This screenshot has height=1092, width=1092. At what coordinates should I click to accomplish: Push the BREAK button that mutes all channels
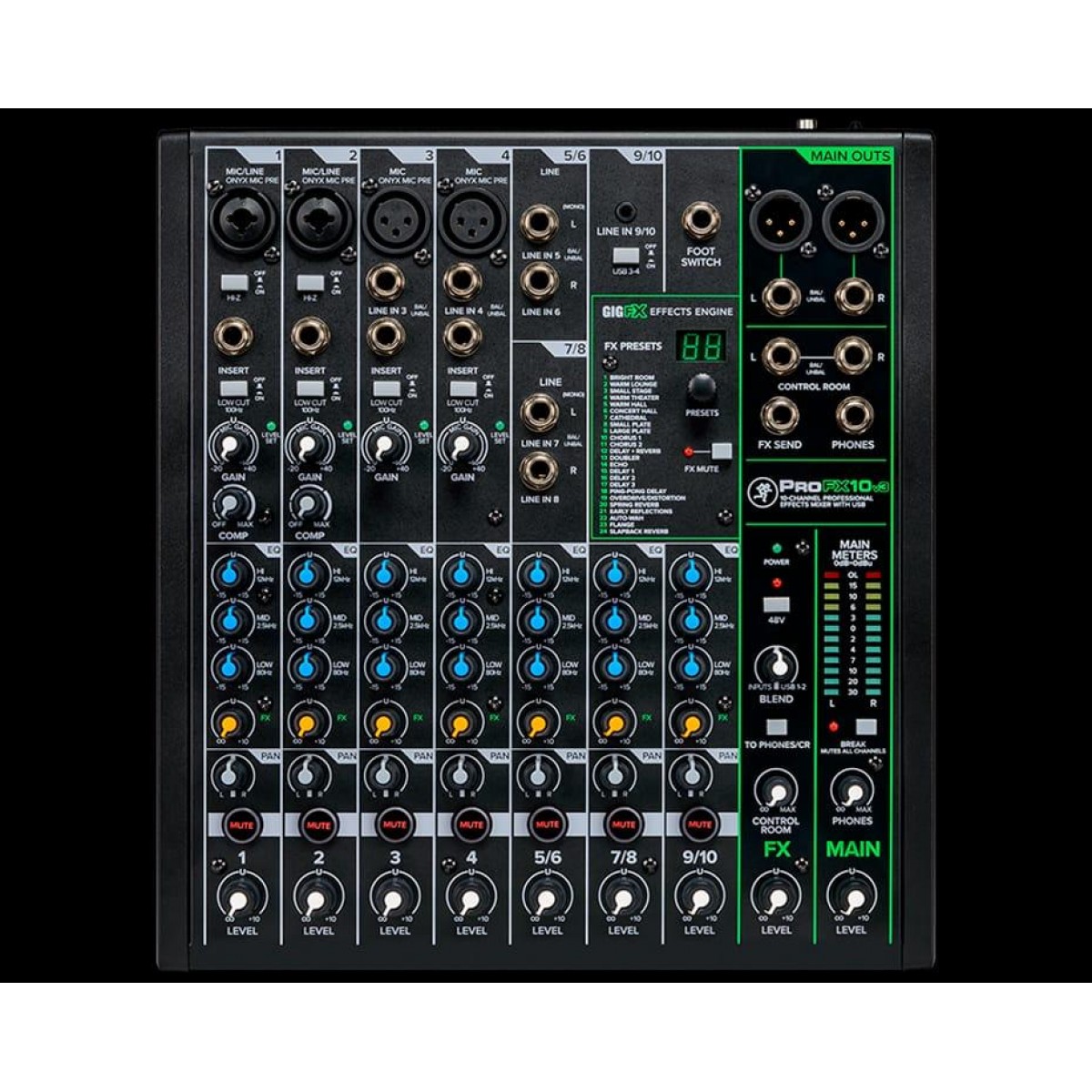point(865,727)
